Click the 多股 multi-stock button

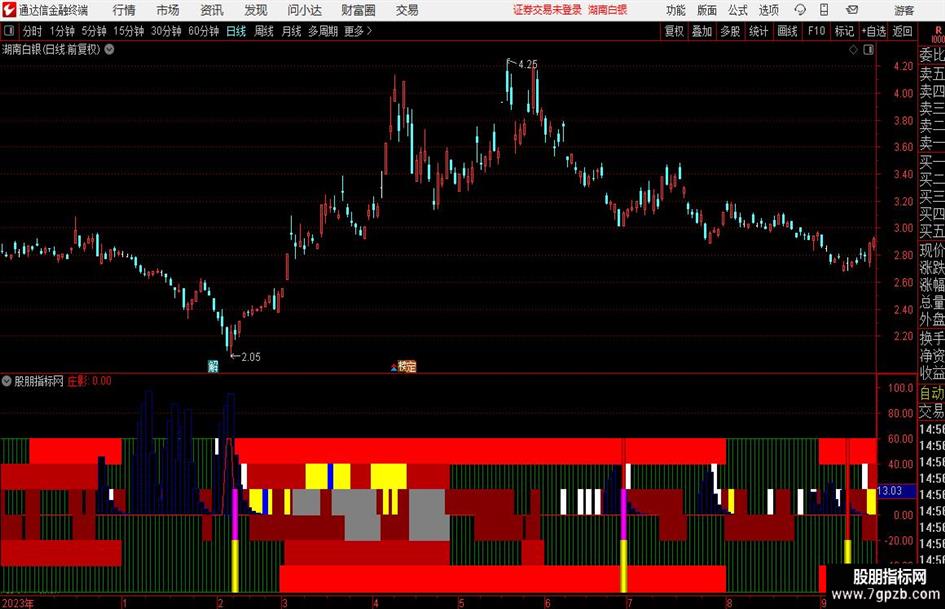tap(730, 31)
